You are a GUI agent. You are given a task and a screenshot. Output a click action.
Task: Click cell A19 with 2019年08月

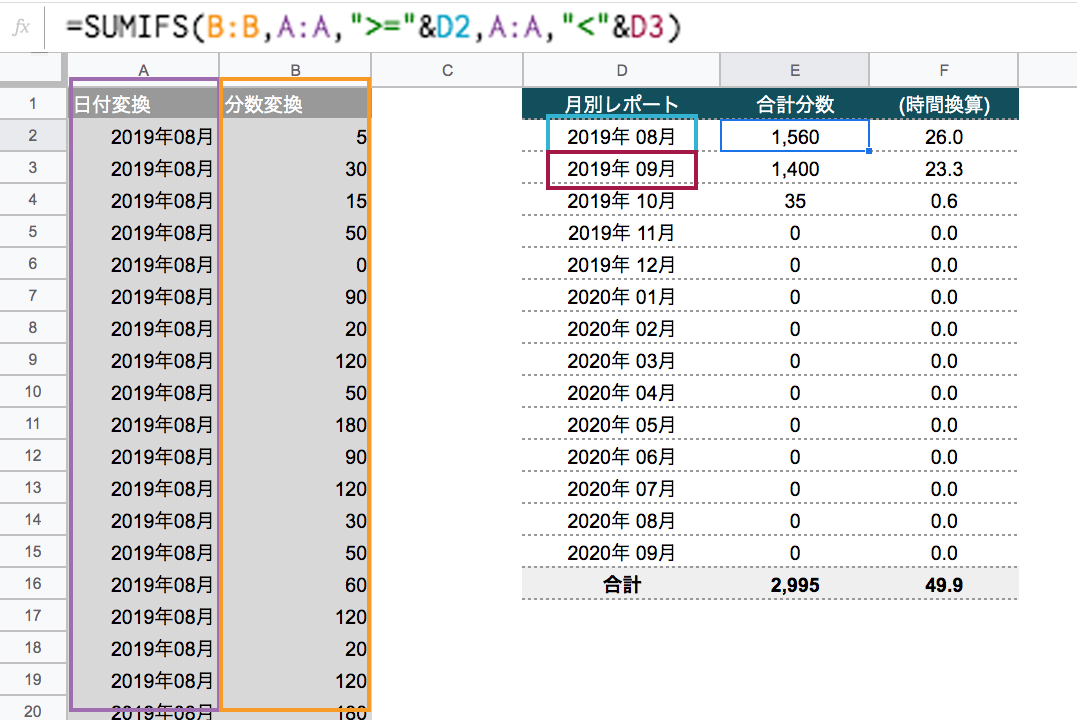tap(143, 680)
